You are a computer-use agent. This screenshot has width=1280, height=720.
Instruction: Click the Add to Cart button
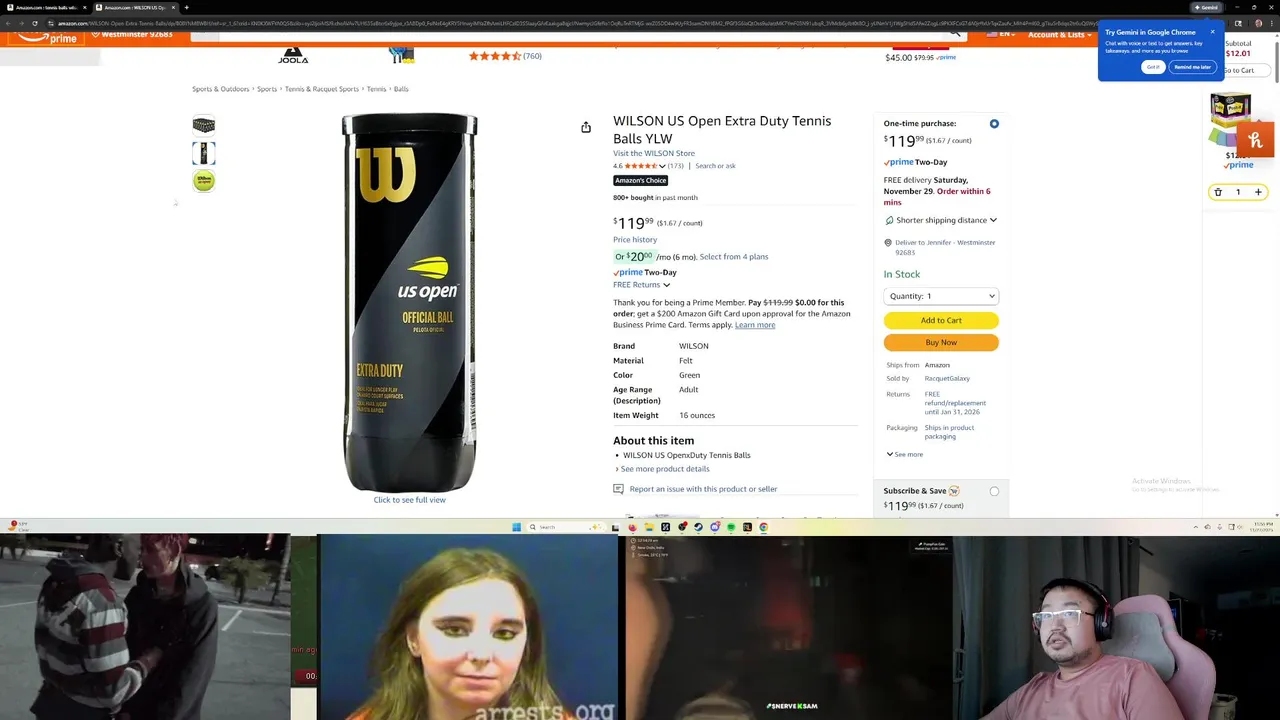(941, 320)
